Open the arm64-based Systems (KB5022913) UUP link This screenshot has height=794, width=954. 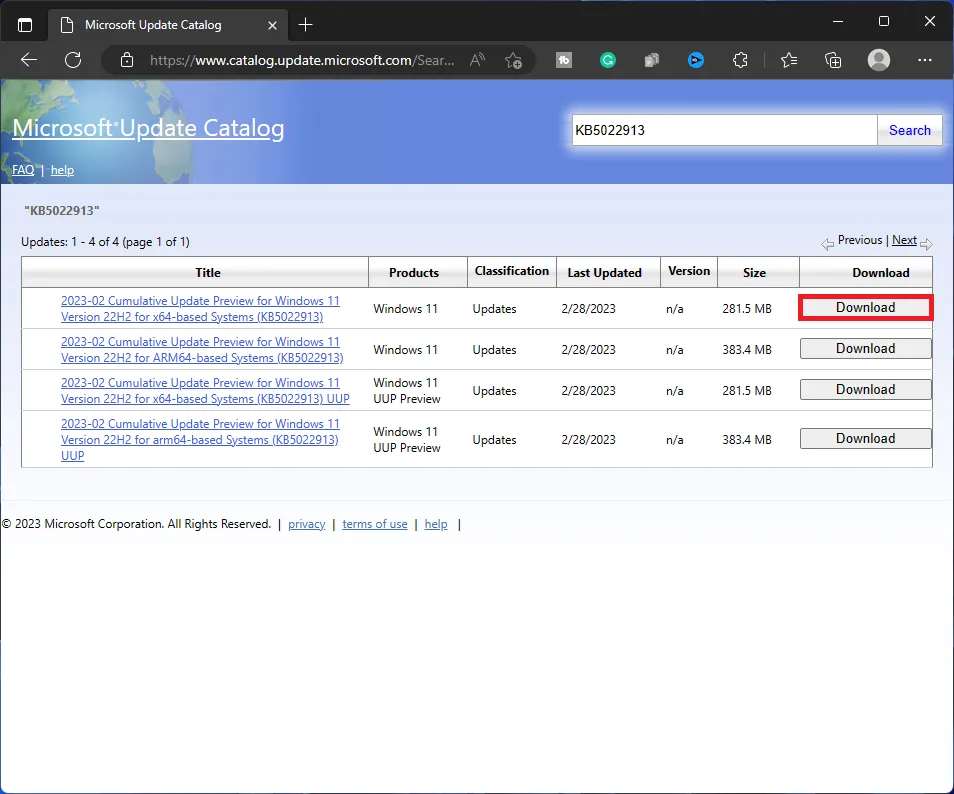coord(200,439)
